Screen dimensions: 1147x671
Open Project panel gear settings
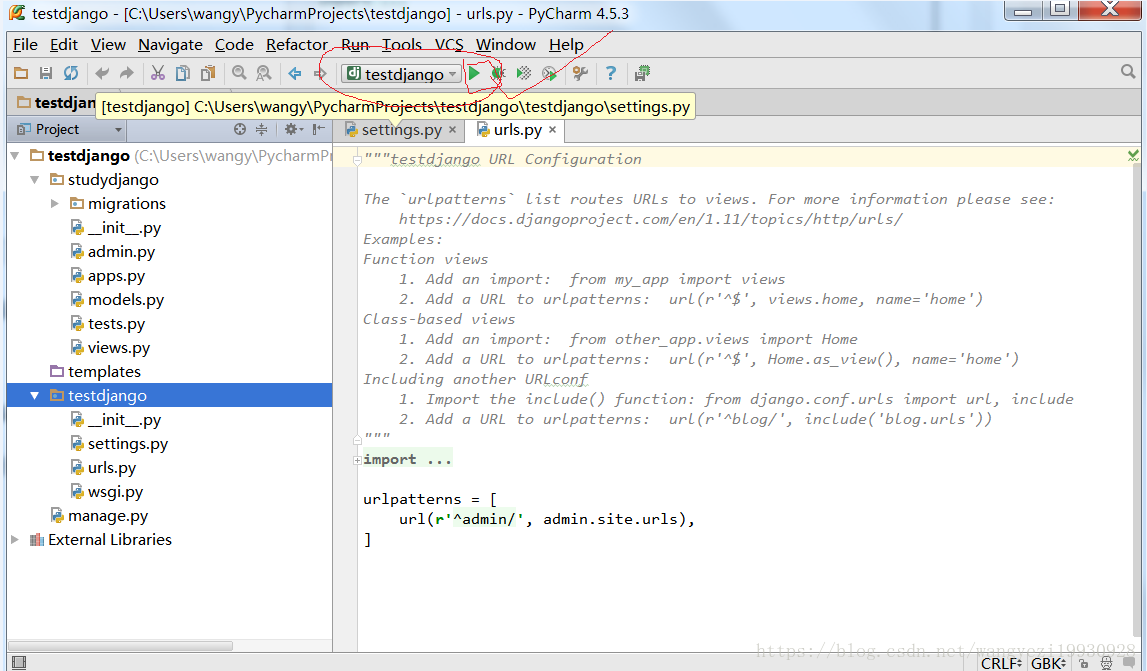(293, 130)
